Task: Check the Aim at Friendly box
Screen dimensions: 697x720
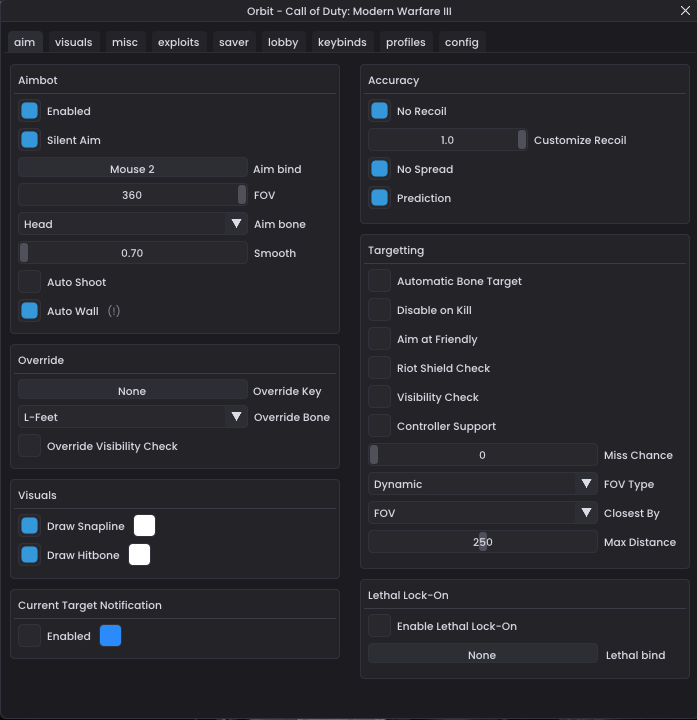Action: pos(379,338)
